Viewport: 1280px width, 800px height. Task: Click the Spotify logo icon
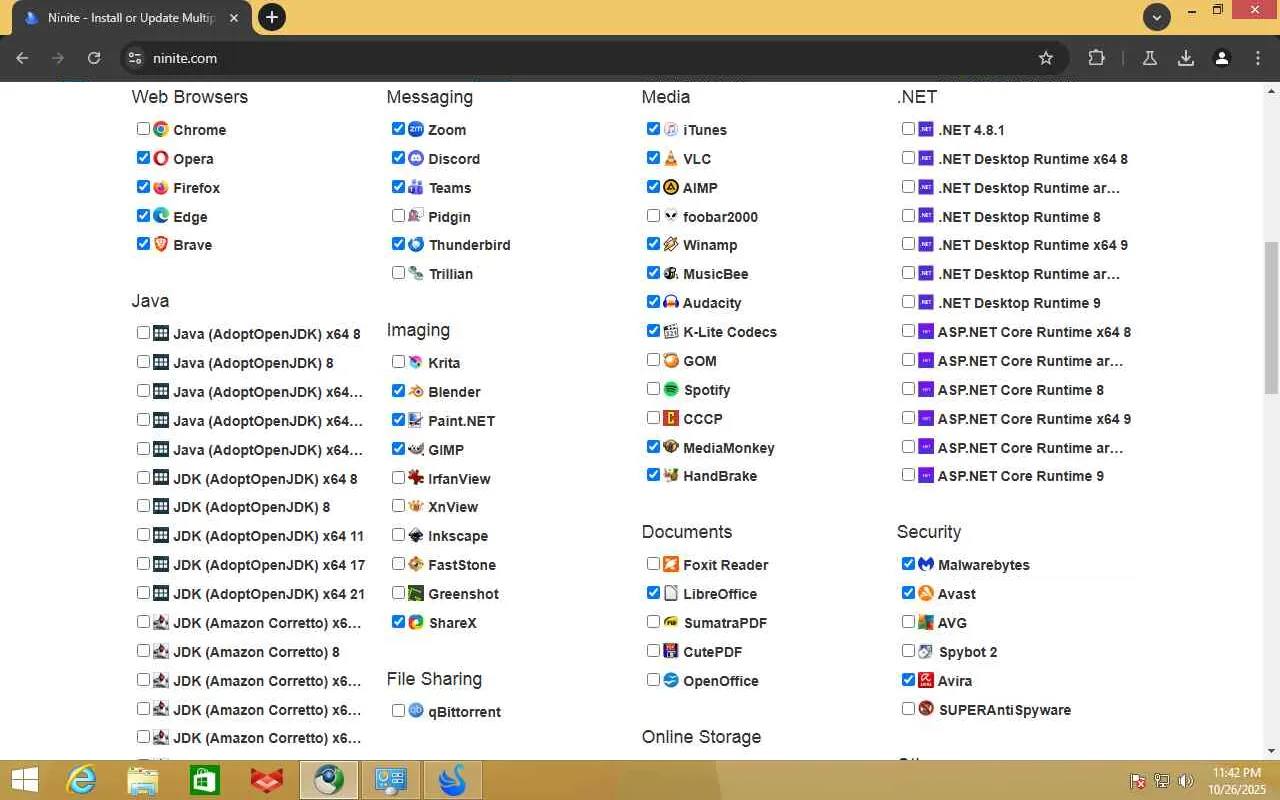pyautogui.click(x=671, y=389)
